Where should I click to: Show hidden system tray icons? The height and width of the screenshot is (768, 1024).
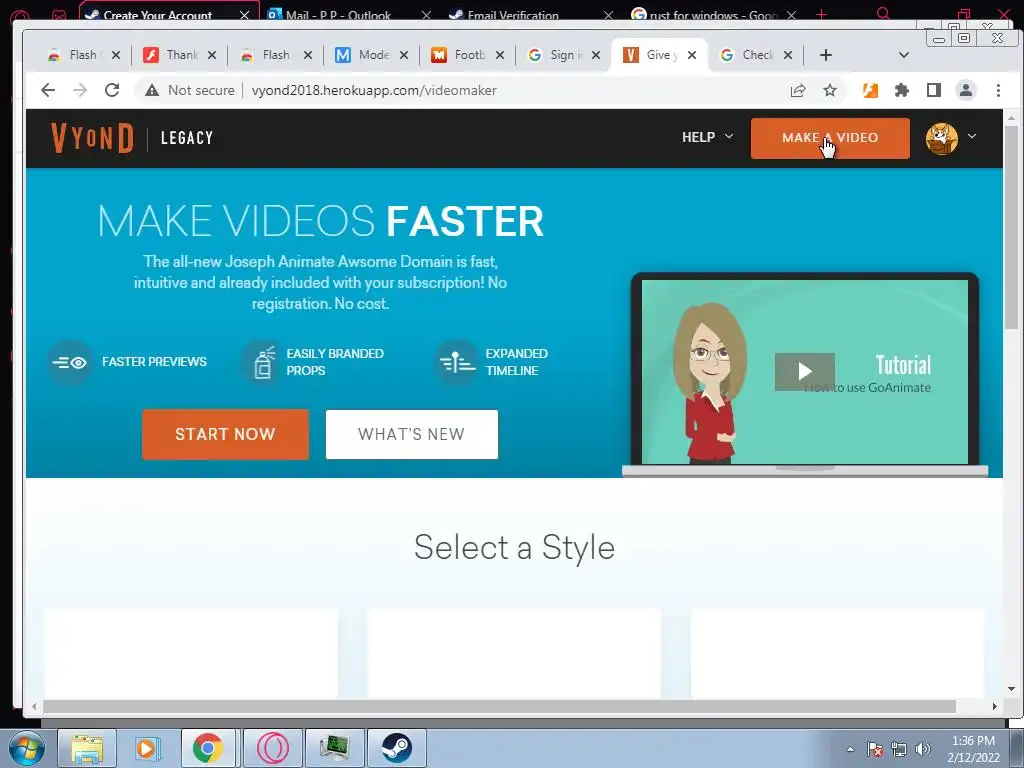(850, 749)
